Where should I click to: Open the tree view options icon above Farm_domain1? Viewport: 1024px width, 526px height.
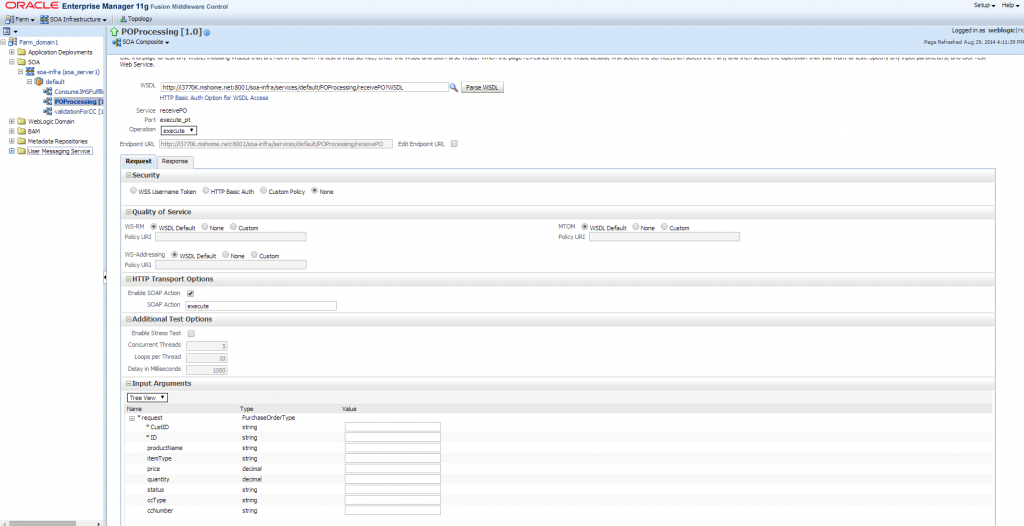coord(9,31)
